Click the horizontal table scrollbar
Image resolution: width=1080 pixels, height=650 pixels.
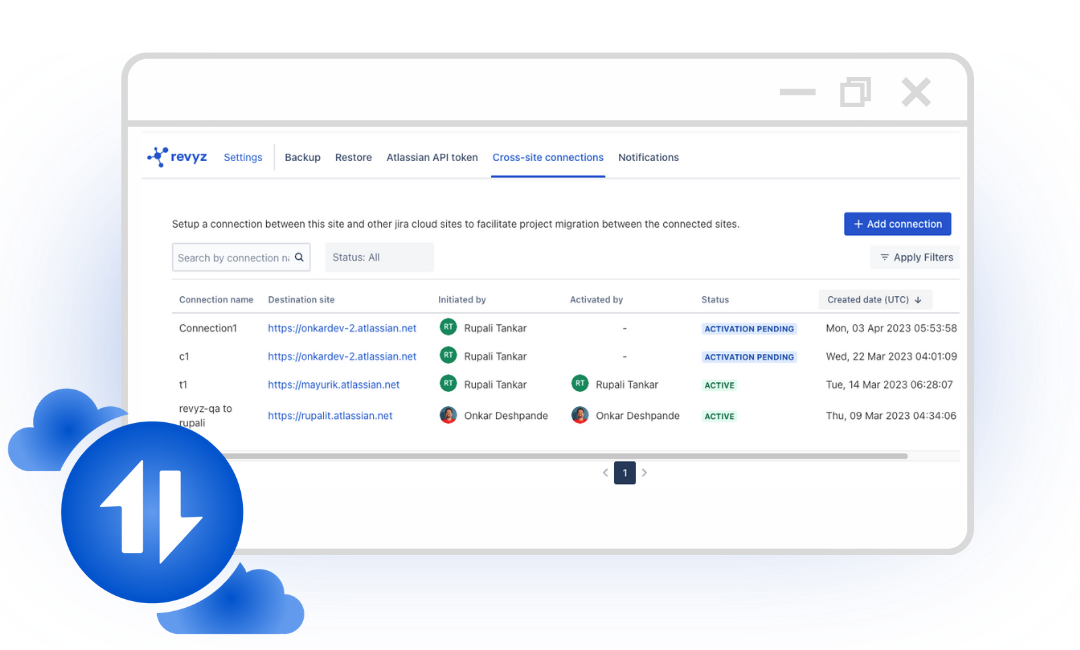point(560,456)
